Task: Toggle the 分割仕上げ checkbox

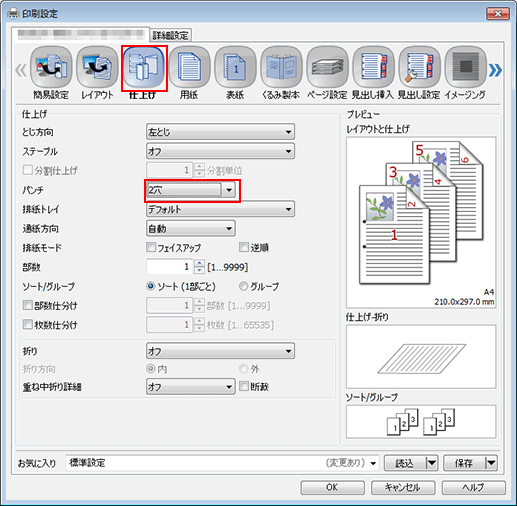Action: pyautogui.click(x=27, y=170)
